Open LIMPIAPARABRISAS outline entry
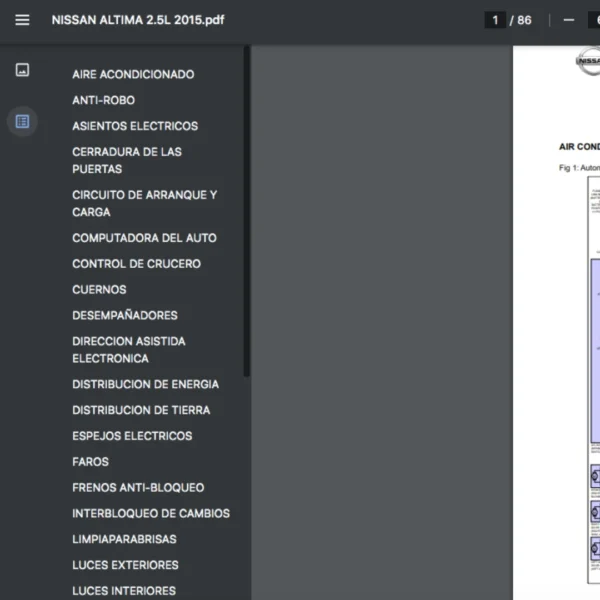The height and width of the screenshot is (600, 600). [x=124, y=539]
